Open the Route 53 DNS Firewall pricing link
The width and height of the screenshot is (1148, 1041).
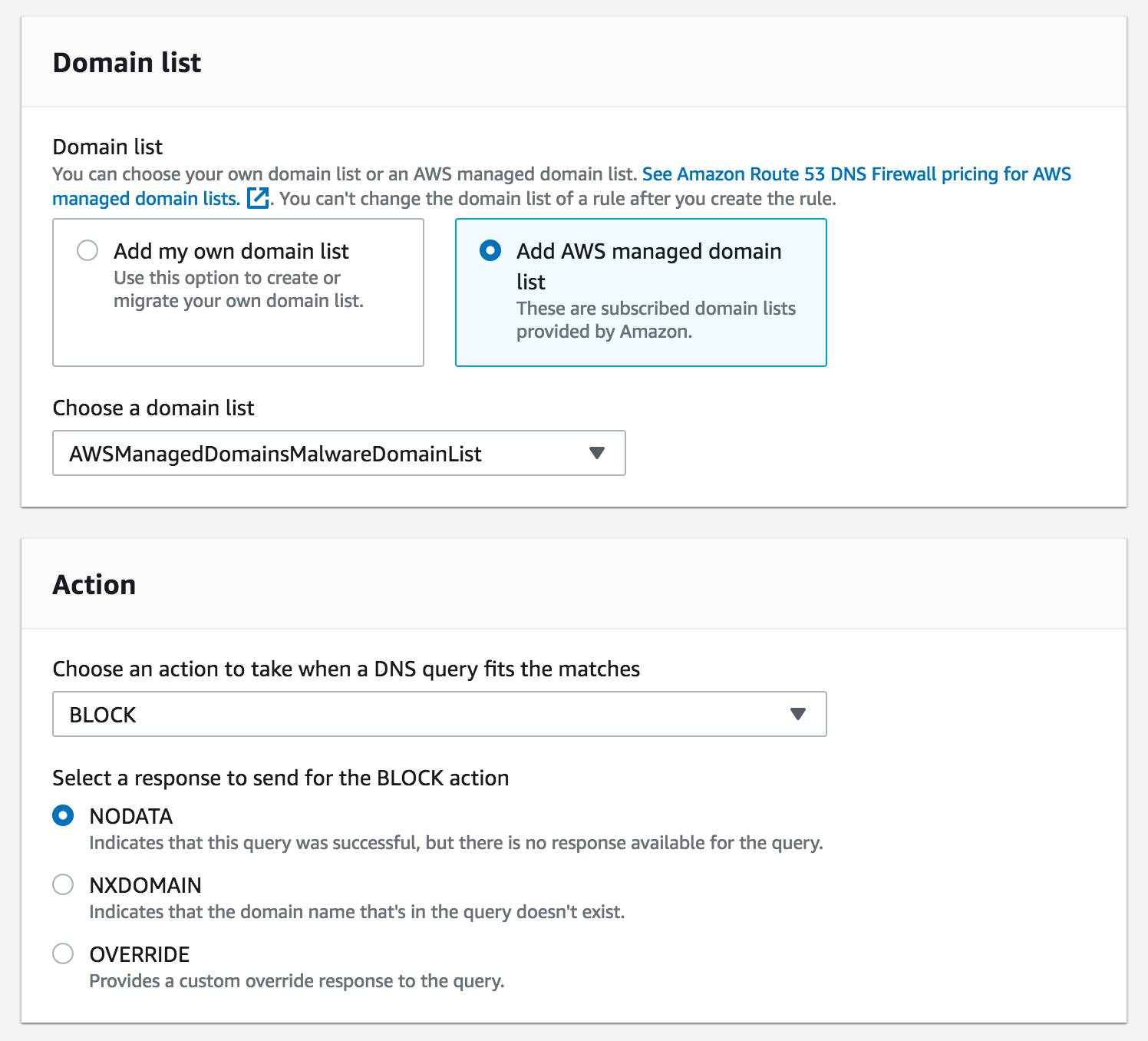coord(856,174)
